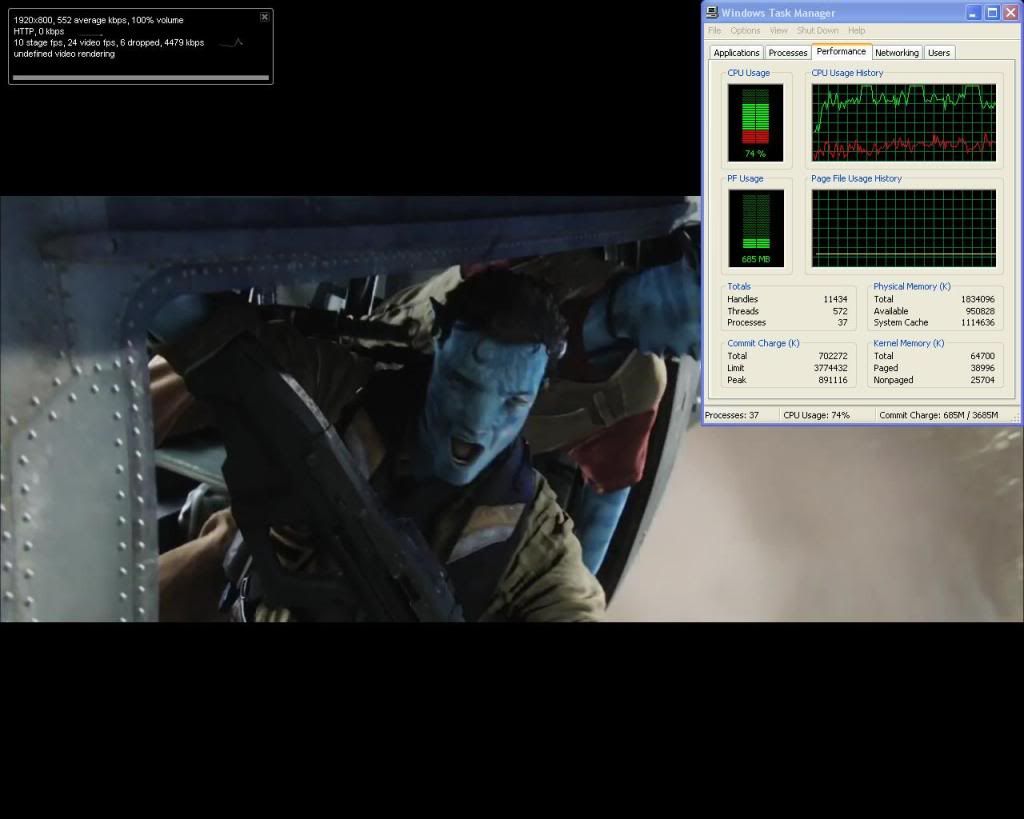Click the Totals Processes value 37

tap(842, 323)
